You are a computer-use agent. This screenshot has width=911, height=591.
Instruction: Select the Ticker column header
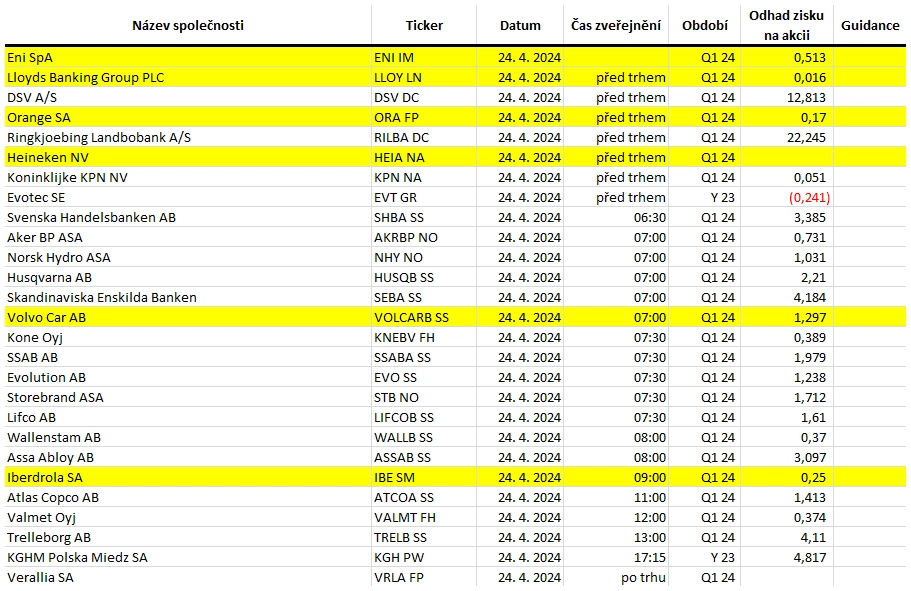tap(424, 26)
